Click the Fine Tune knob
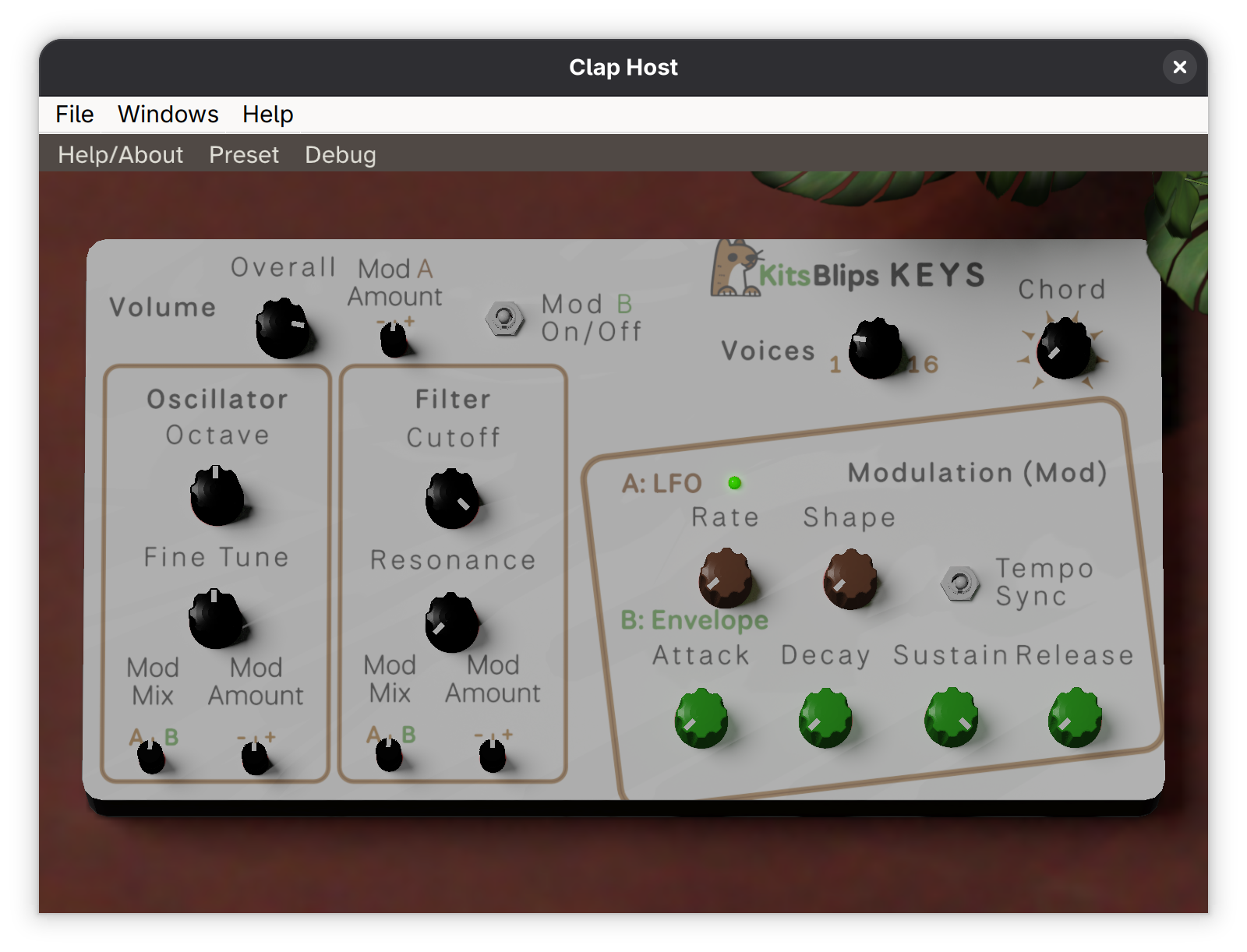This screenshot has height=952, width=1247. (x=217, y=619)
